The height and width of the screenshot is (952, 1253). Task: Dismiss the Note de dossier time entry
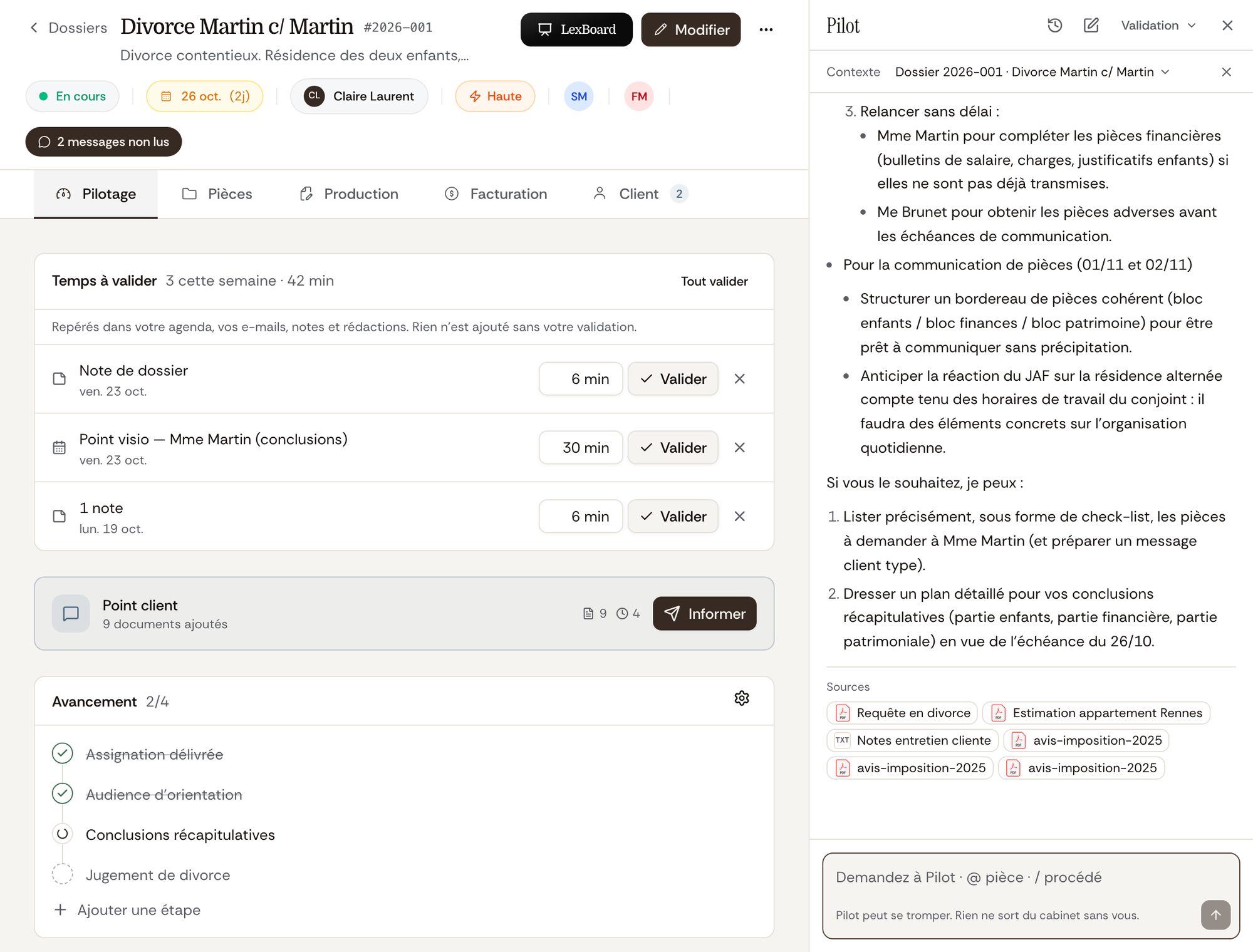point(740,379)
